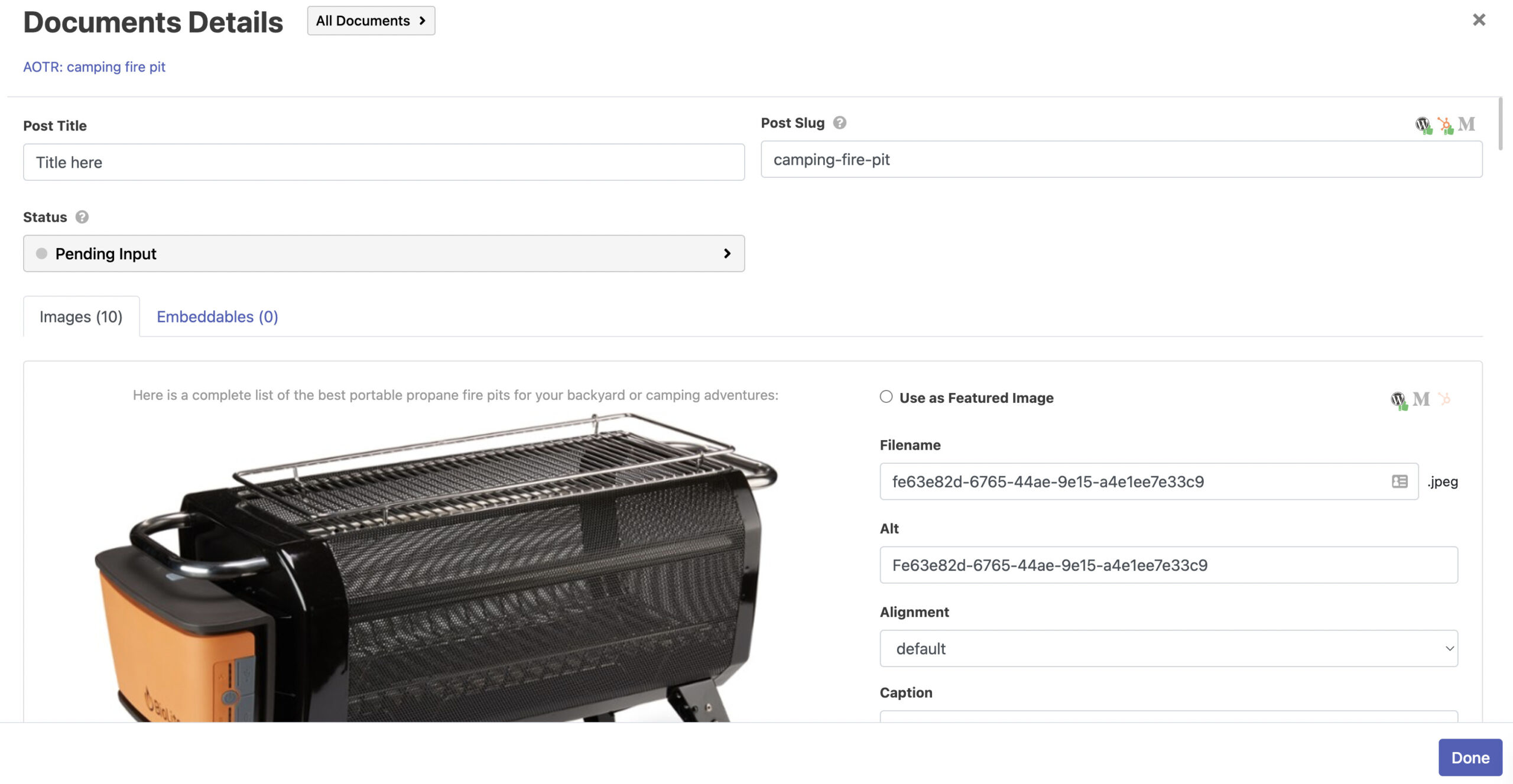The height and width of the screenshot is (784, 1513).
Task: Click the Post Title input field
Action: [x=383, y=161]
